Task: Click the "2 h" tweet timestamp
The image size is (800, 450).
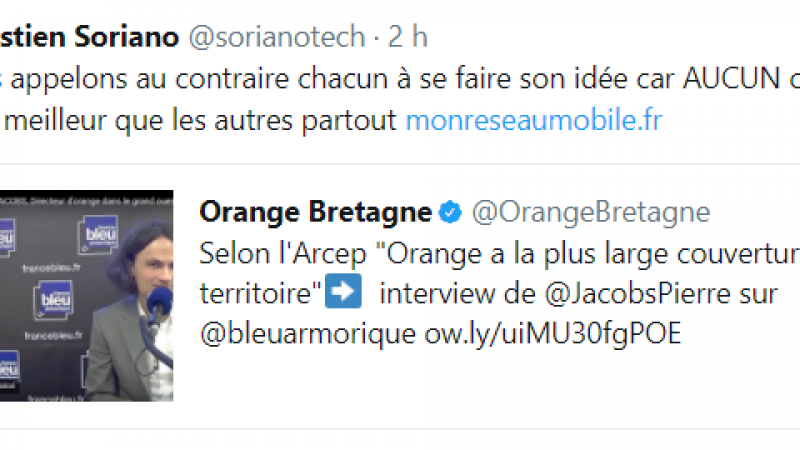Action: pos(408,37)
